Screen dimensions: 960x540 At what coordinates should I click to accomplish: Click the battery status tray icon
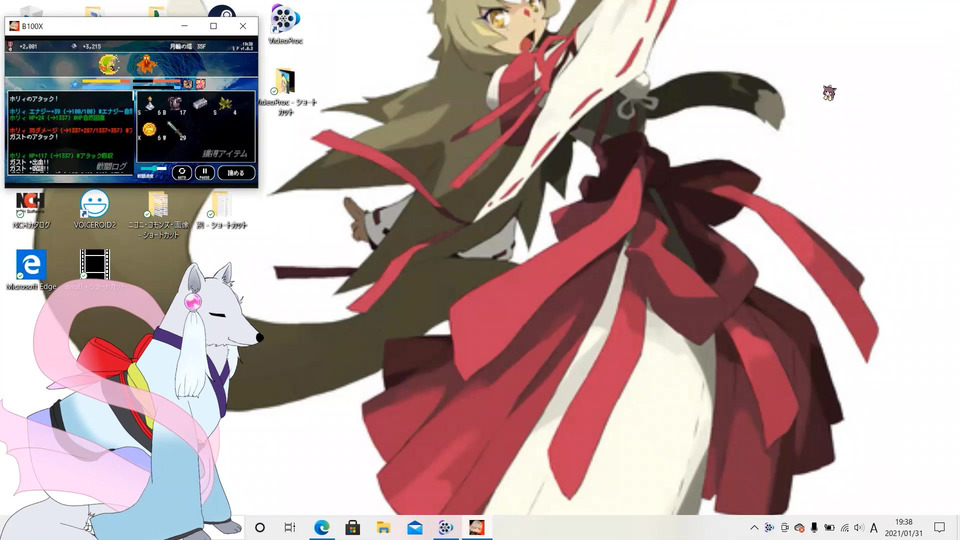pyautogui.click(x=829, y=527)
